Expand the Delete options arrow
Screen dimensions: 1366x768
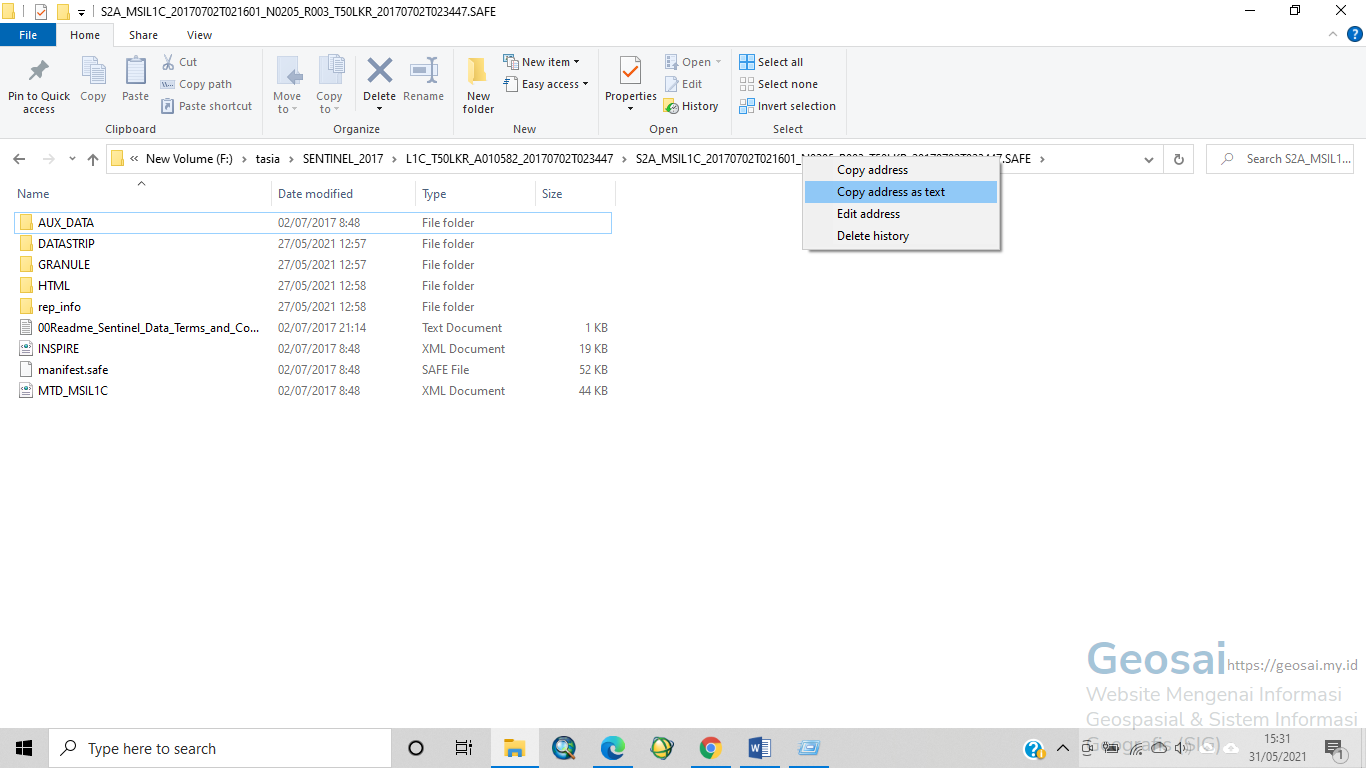point(379,110)
